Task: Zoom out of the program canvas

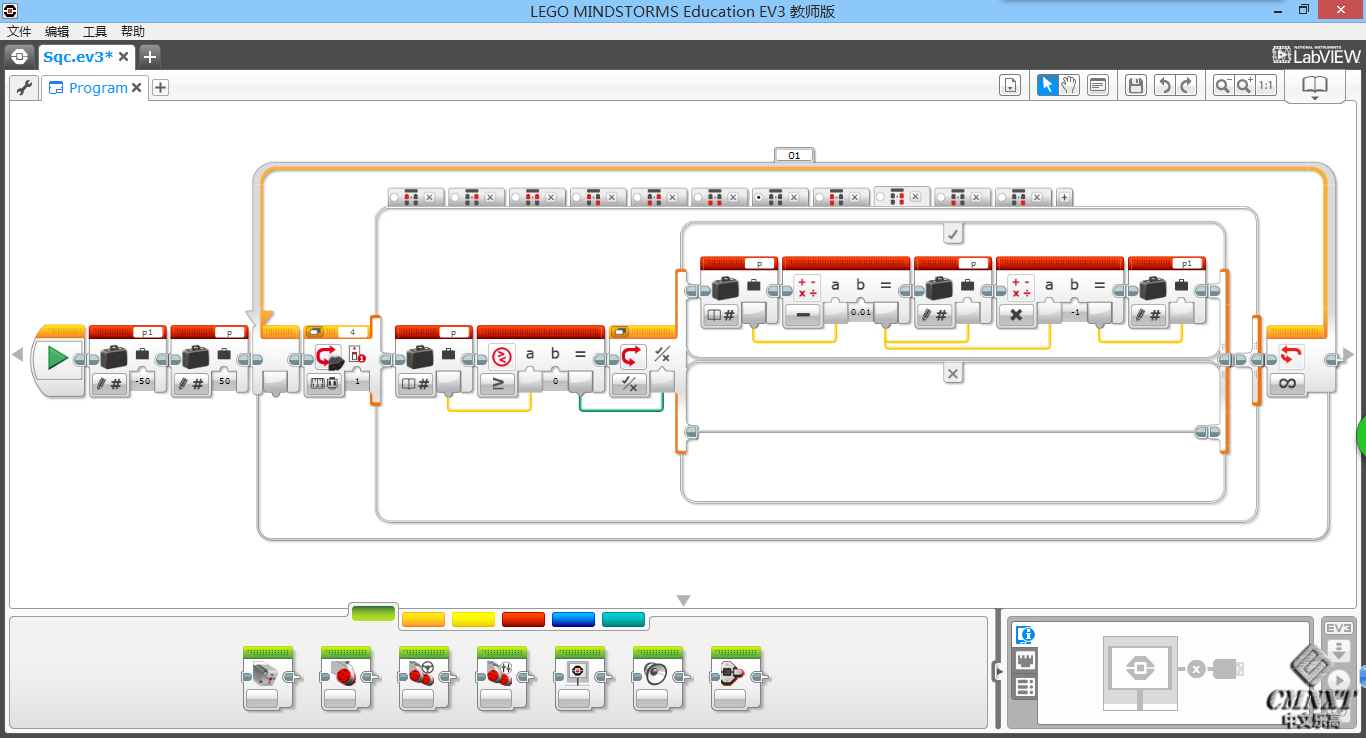Action: pos(1223,86)
